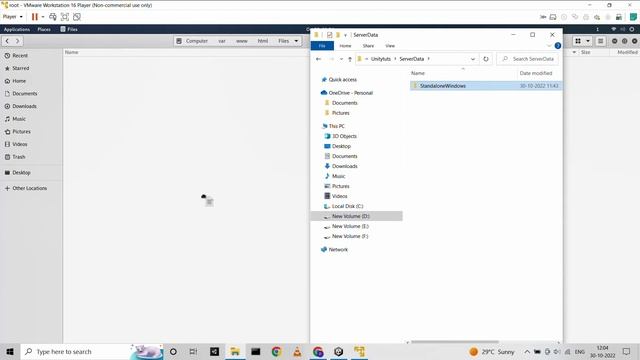Go back in the Linux Files window
Image resolution: width=640 pixels, height=360 pixels.
[x=7, y=41]
